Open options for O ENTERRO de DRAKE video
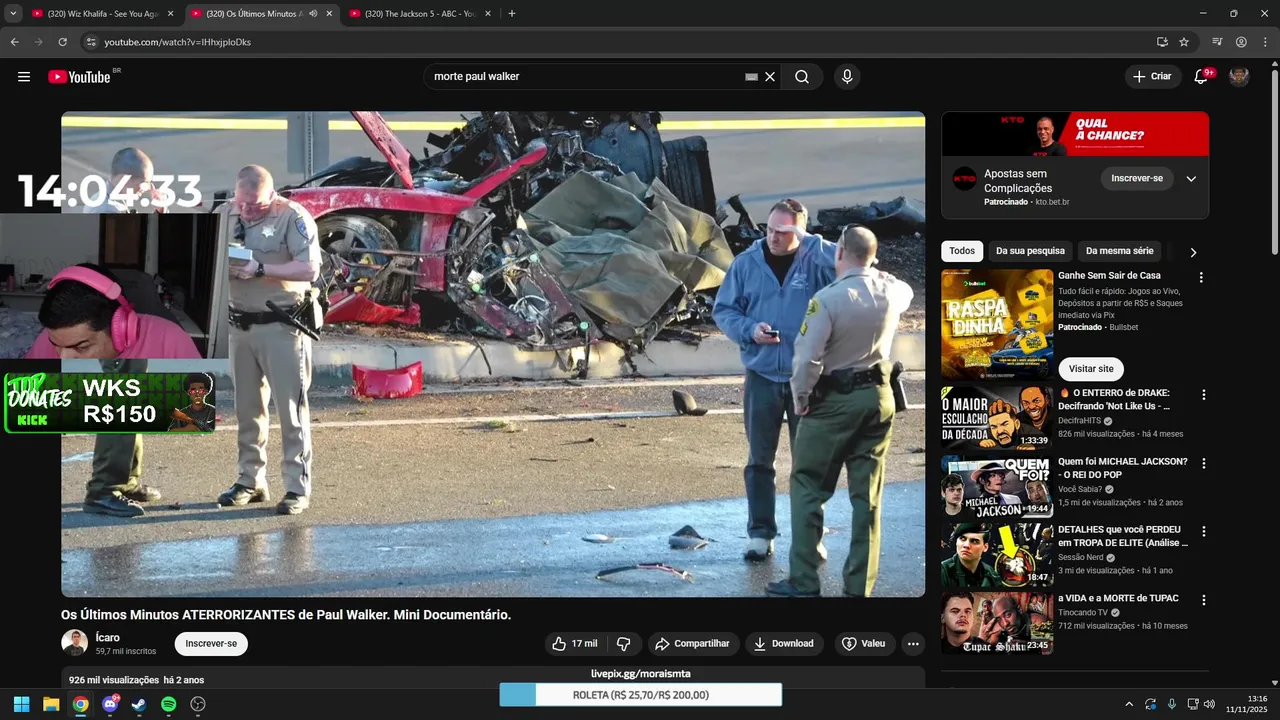This screenshot has width=1280, height=720. pyautogui.click(x=1203, y=395)
